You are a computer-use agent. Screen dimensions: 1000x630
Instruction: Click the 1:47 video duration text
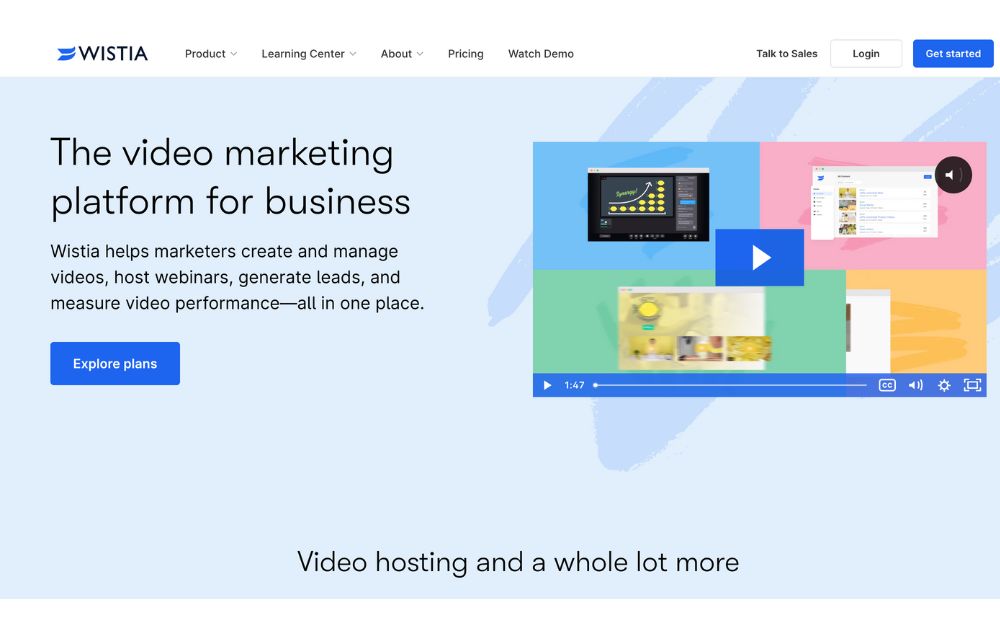574,385
